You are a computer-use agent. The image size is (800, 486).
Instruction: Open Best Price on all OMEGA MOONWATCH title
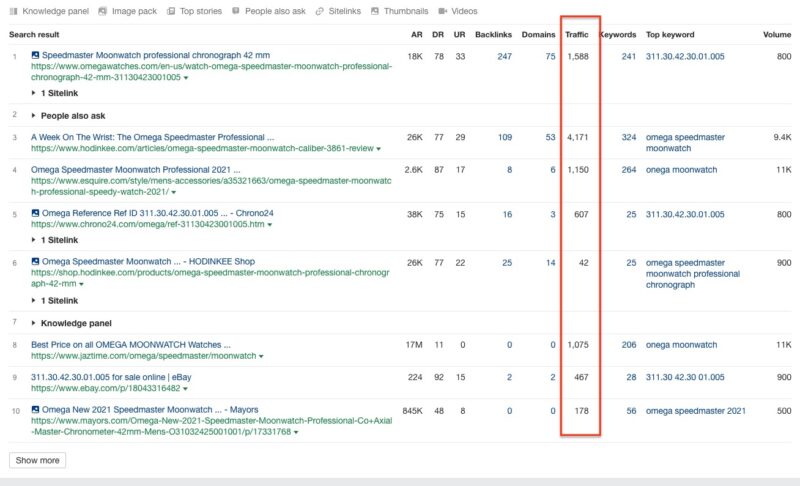coord(131,345)
